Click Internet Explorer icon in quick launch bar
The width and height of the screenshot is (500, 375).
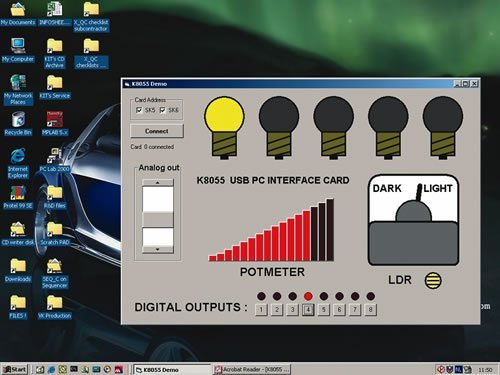click(51, 369)
